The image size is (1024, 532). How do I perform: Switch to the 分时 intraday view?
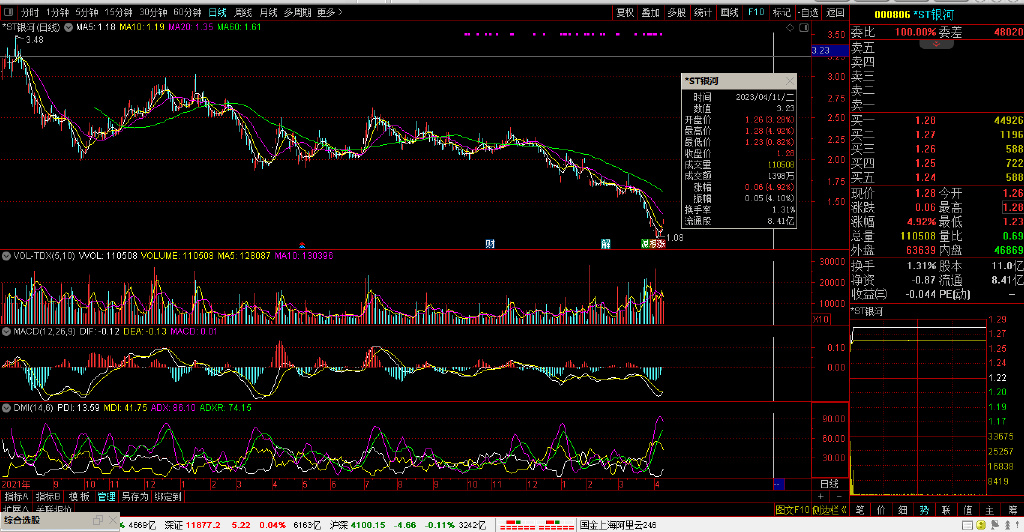(30, 12)
